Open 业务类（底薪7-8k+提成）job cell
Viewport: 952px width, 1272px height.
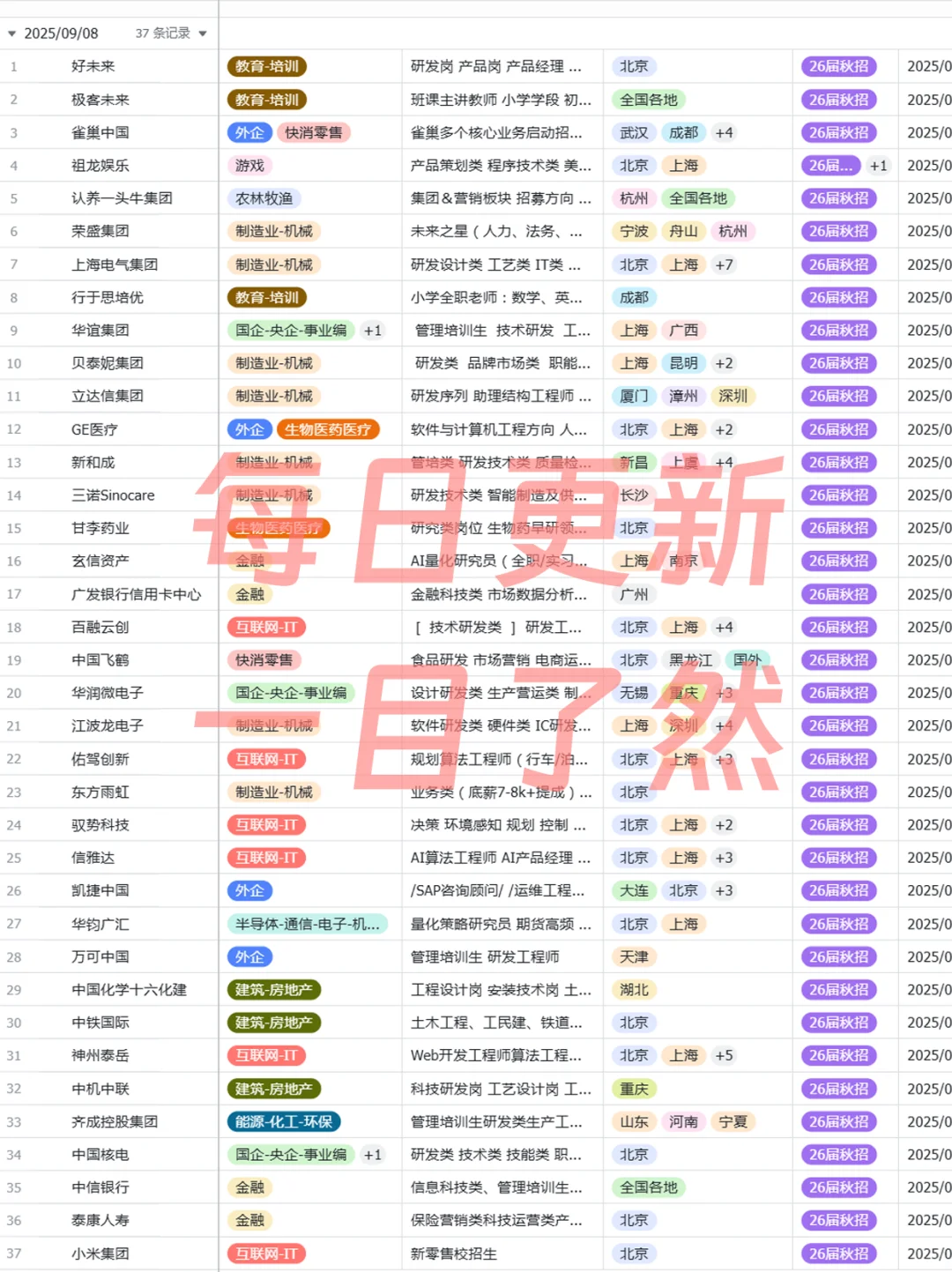501,792
